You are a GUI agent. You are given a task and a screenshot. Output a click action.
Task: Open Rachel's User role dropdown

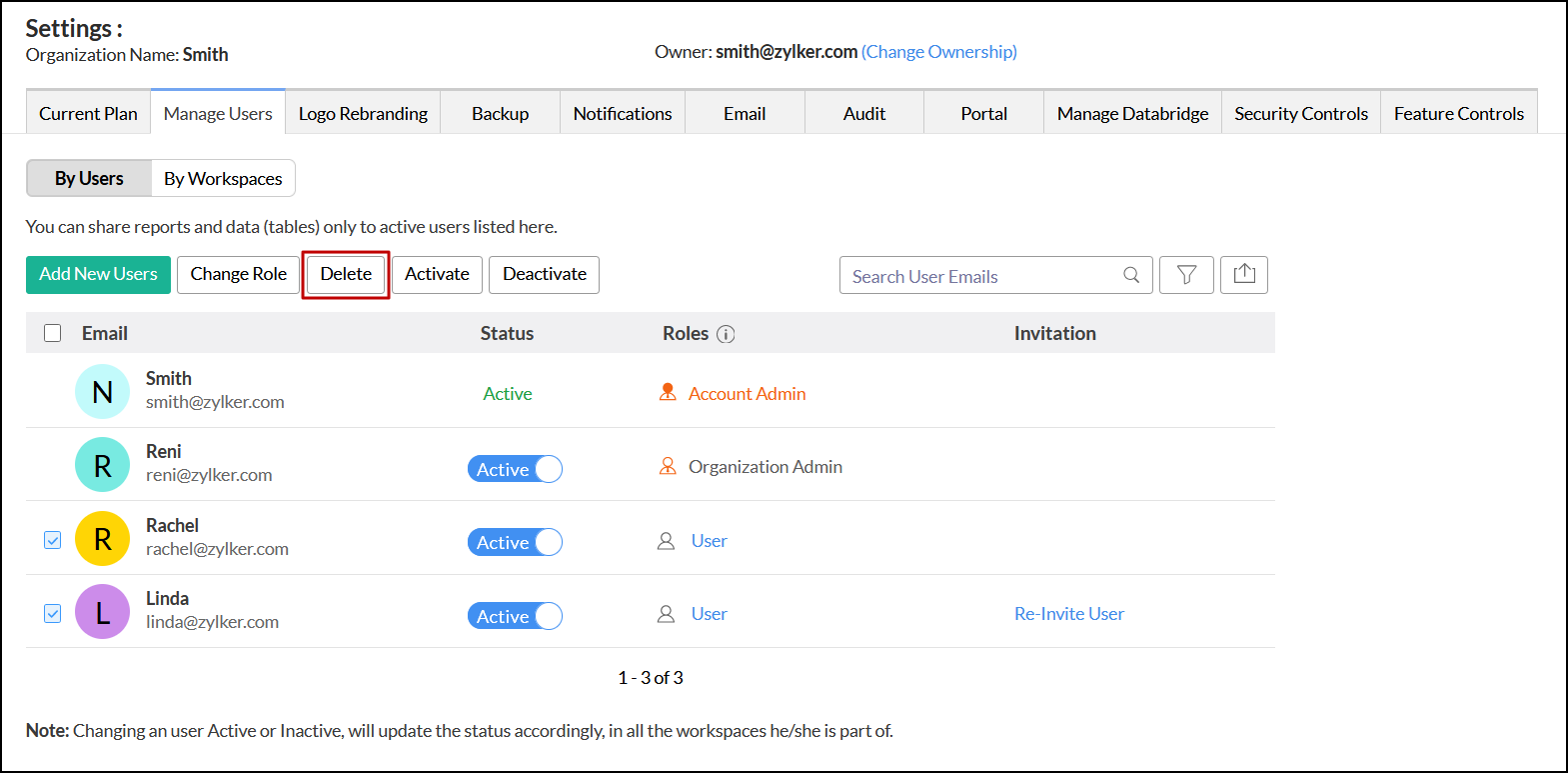tap(709, 541)
